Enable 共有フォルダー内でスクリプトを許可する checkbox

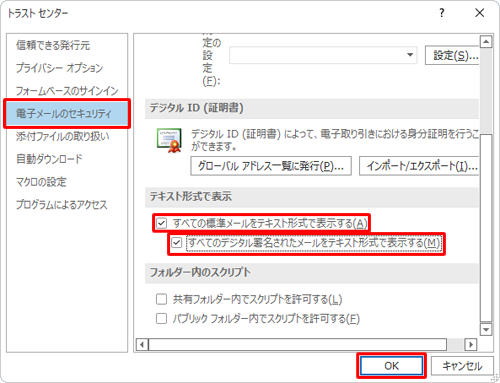point(162,299)
